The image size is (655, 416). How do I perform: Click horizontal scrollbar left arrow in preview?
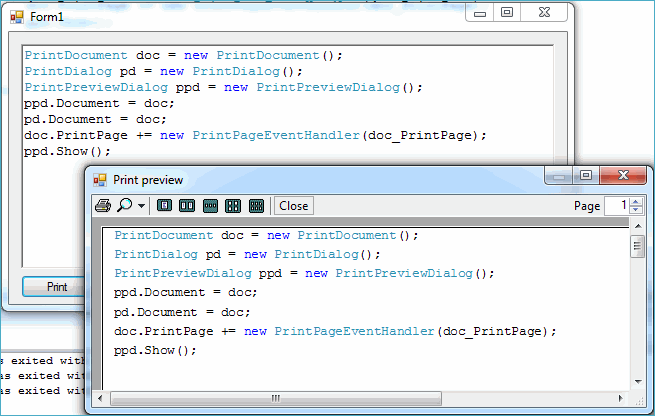point(100,398)
